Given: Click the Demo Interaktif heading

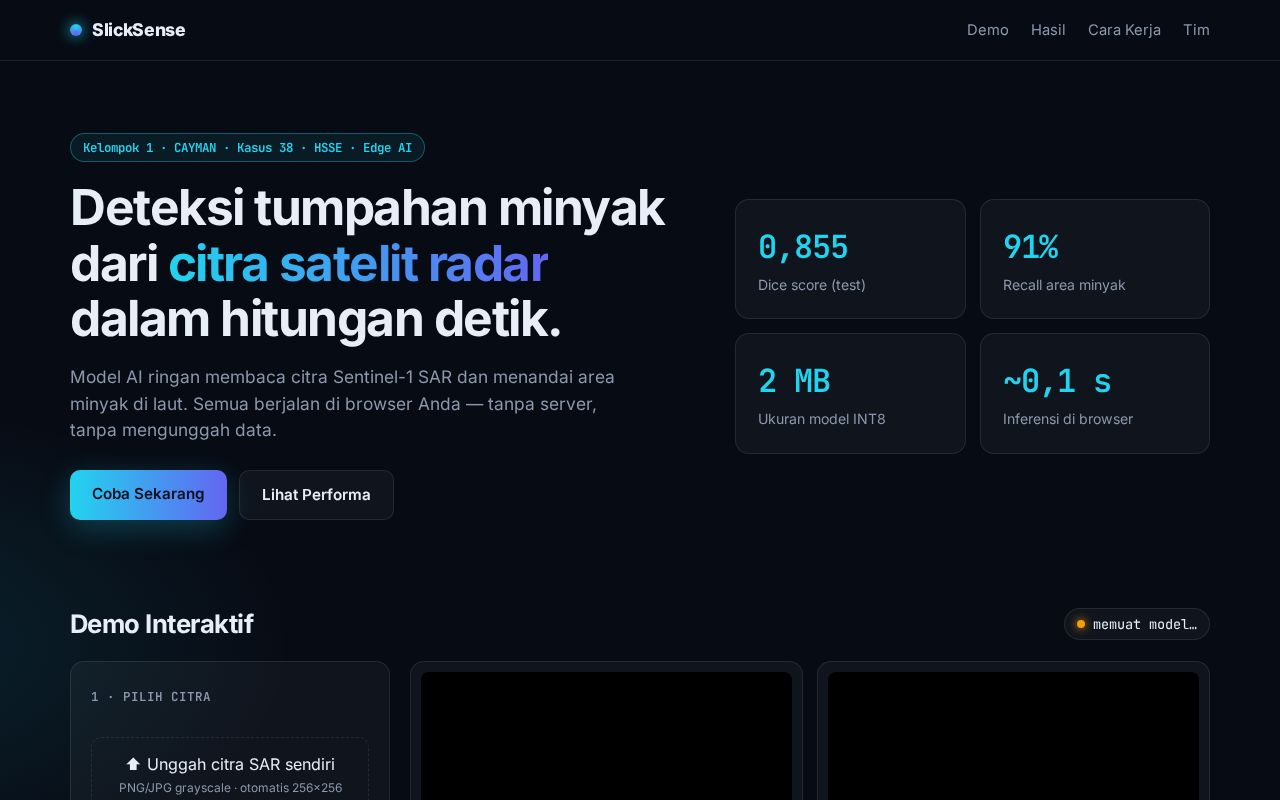Looking at the screenshot, I should [161, 624].
